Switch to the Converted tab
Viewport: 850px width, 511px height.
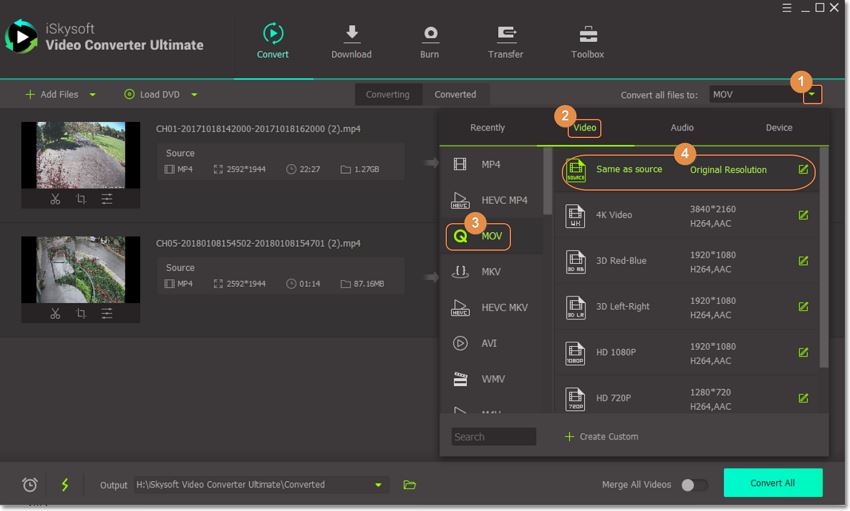click(455, 94)
